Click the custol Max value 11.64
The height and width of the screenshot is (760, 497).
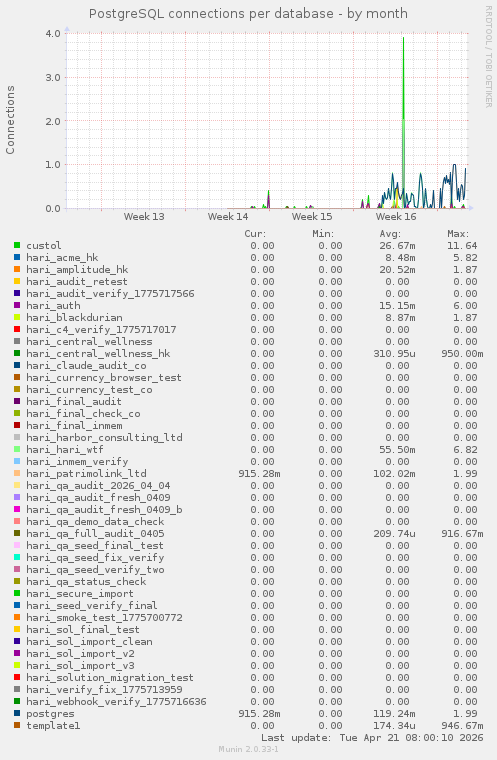point(462,246)
